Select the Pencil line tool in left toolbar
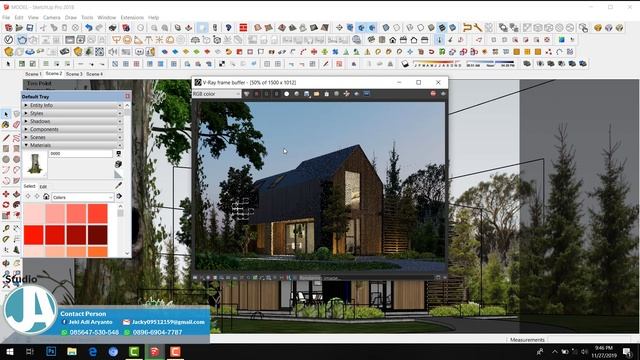Screen dimensions: 640x360 (6, 138)
